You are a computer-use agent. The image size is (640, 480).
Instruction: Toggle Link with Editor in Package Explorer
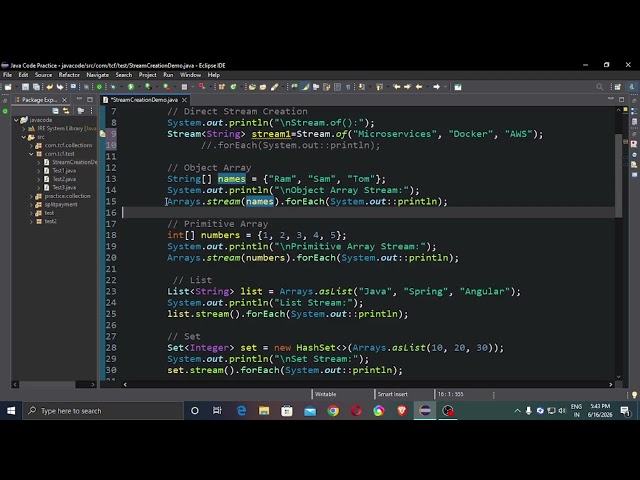(x=66, y=111)
